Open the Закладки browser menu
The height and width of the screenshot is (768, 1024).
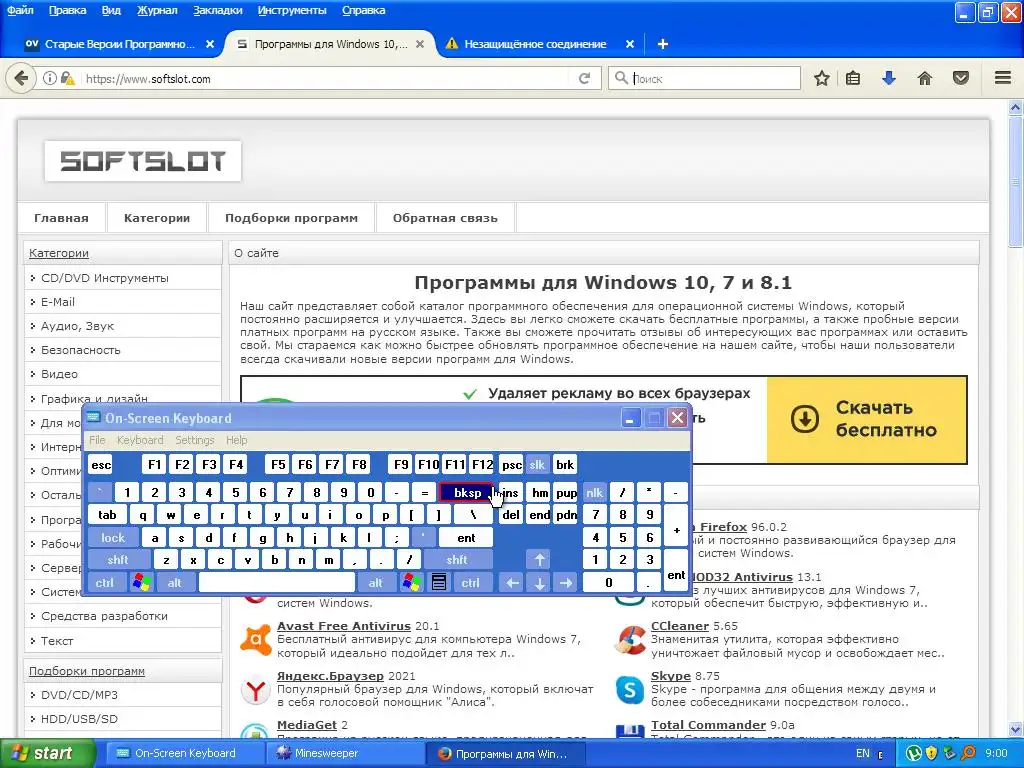(218, 10)
